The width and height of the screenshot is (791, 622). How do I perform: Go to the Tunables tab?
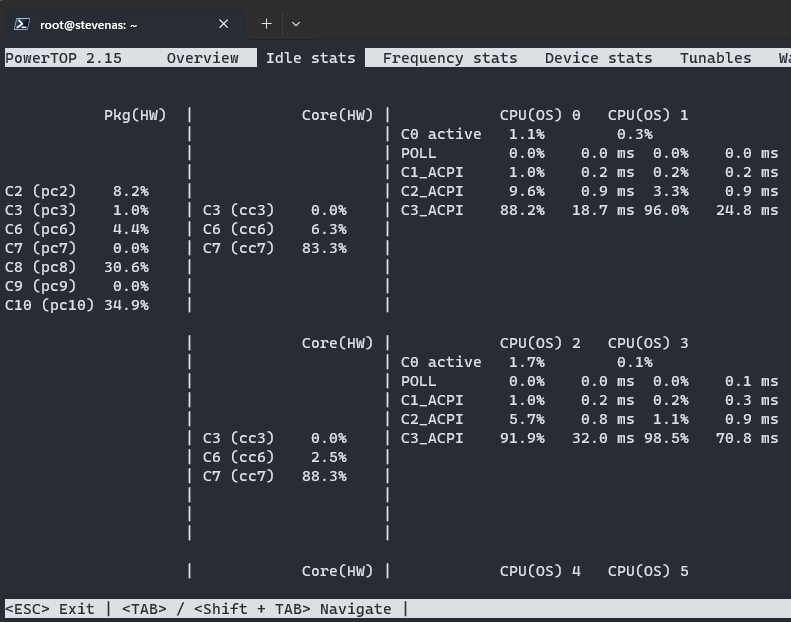point(715,58)
